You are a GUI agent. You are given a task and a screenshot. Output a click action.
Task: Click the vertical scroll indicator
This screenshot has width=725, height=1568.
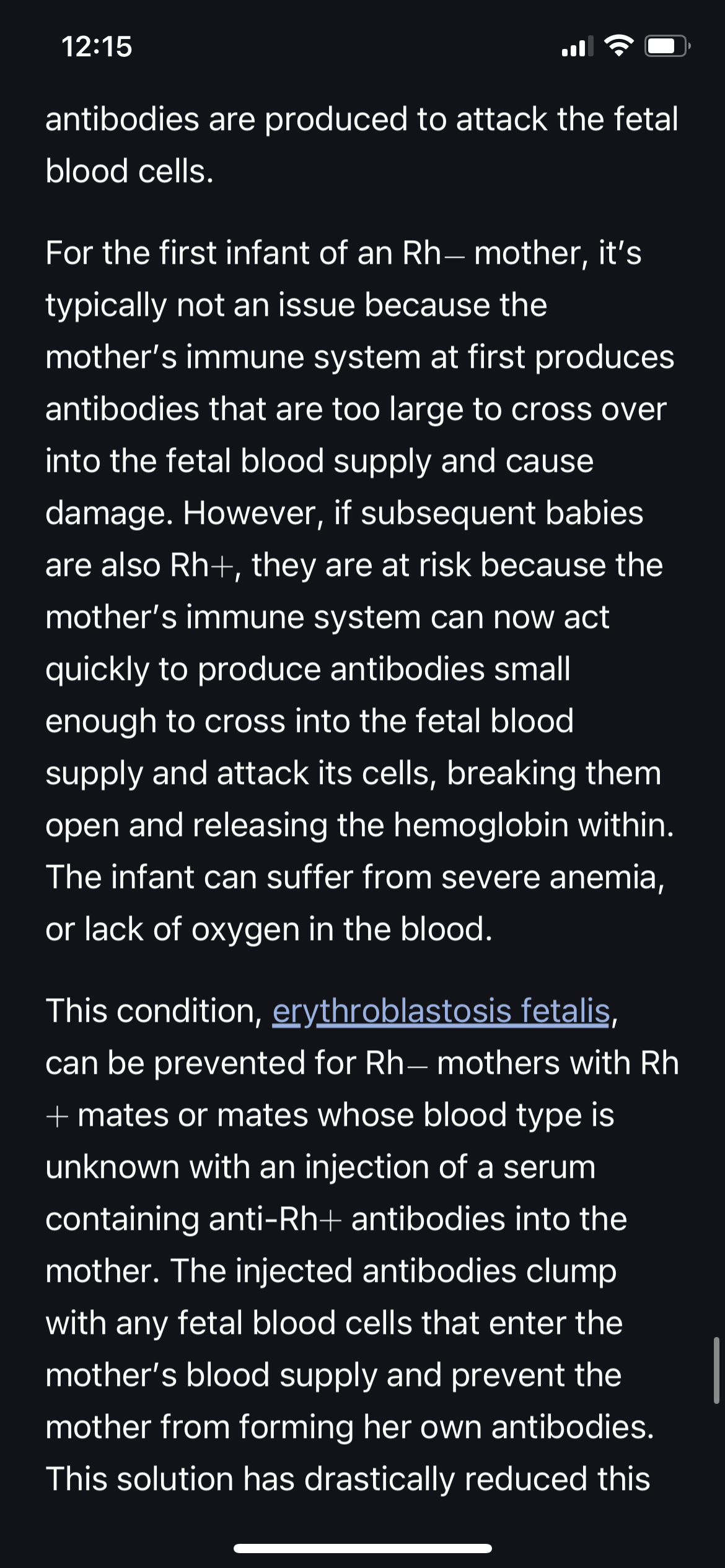[716, 1370]
